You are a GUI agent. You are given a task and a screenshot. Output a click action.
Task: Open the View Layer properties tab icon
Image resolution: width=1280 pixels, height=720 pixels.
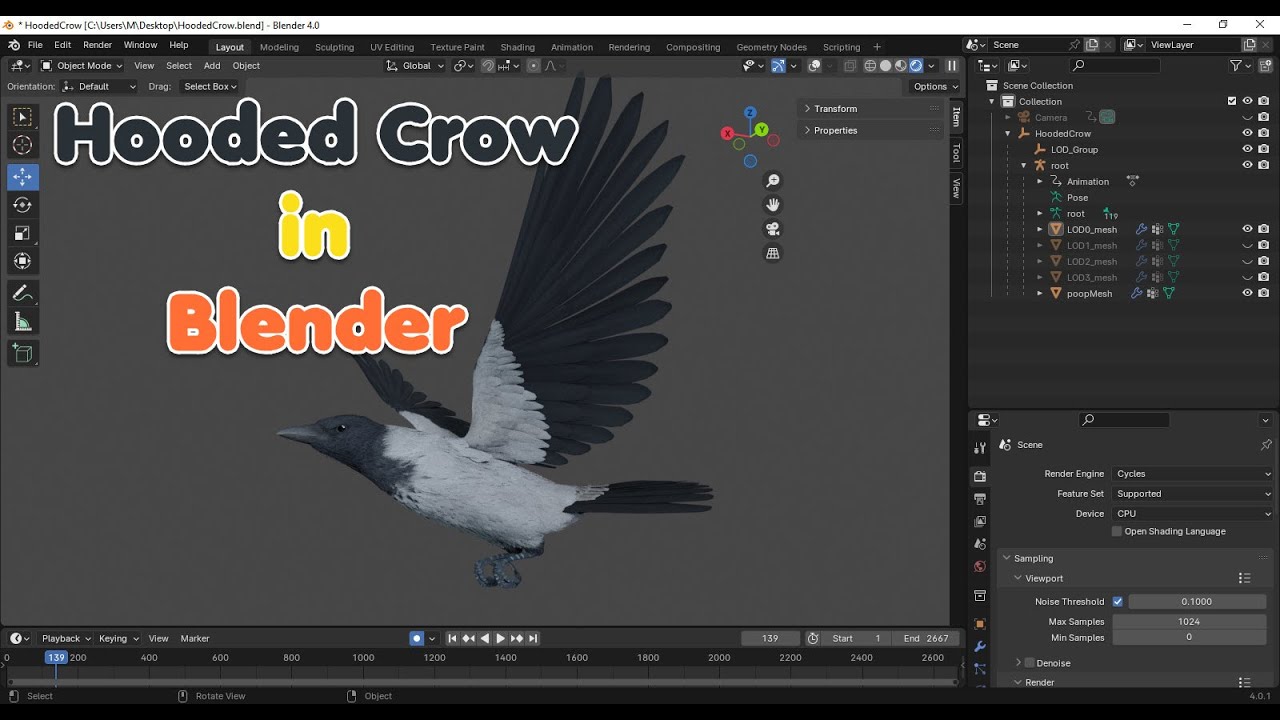(x=980, y=522)
